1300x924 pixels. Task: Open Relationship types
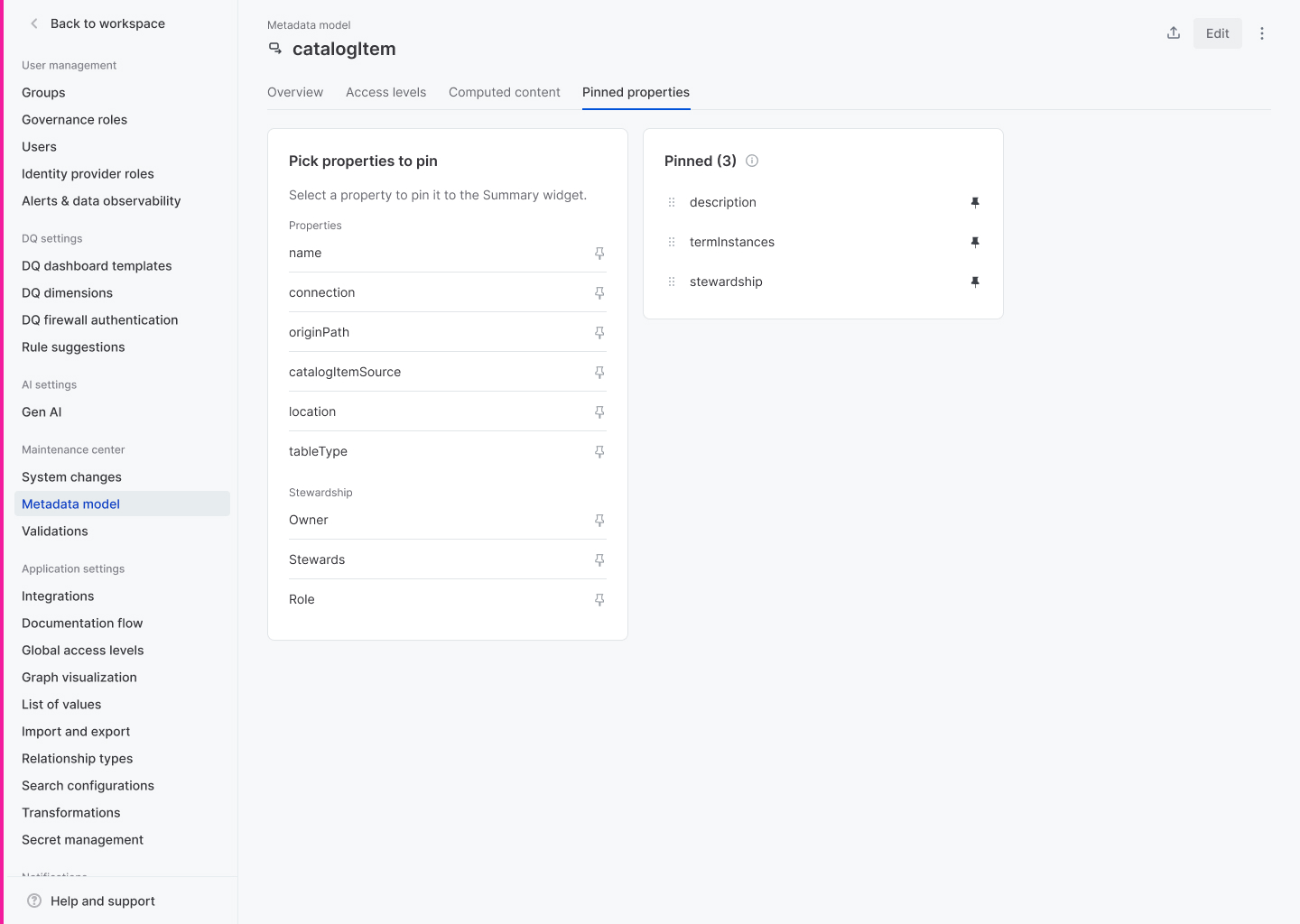[x=77, y=758]
